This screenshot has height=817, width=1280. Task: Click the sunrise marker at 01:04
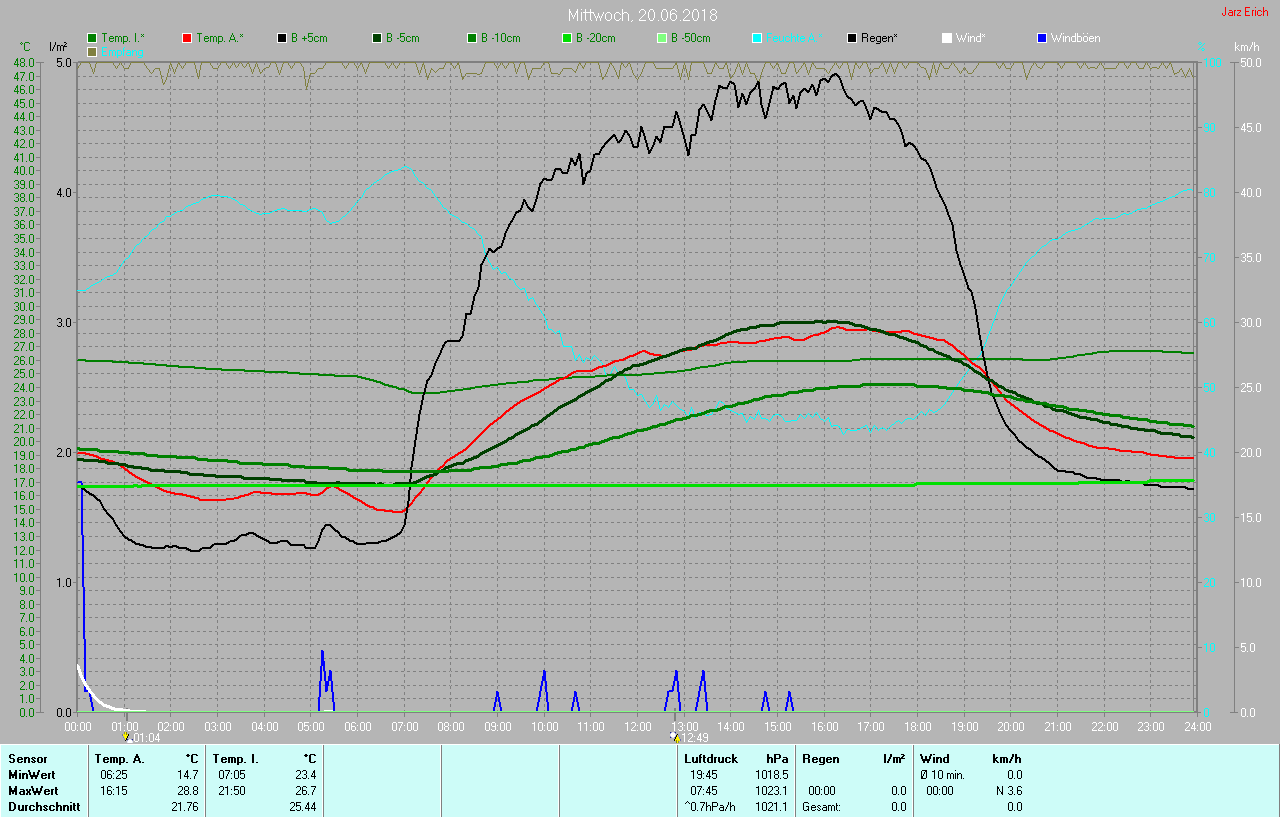tap(127, 737)
